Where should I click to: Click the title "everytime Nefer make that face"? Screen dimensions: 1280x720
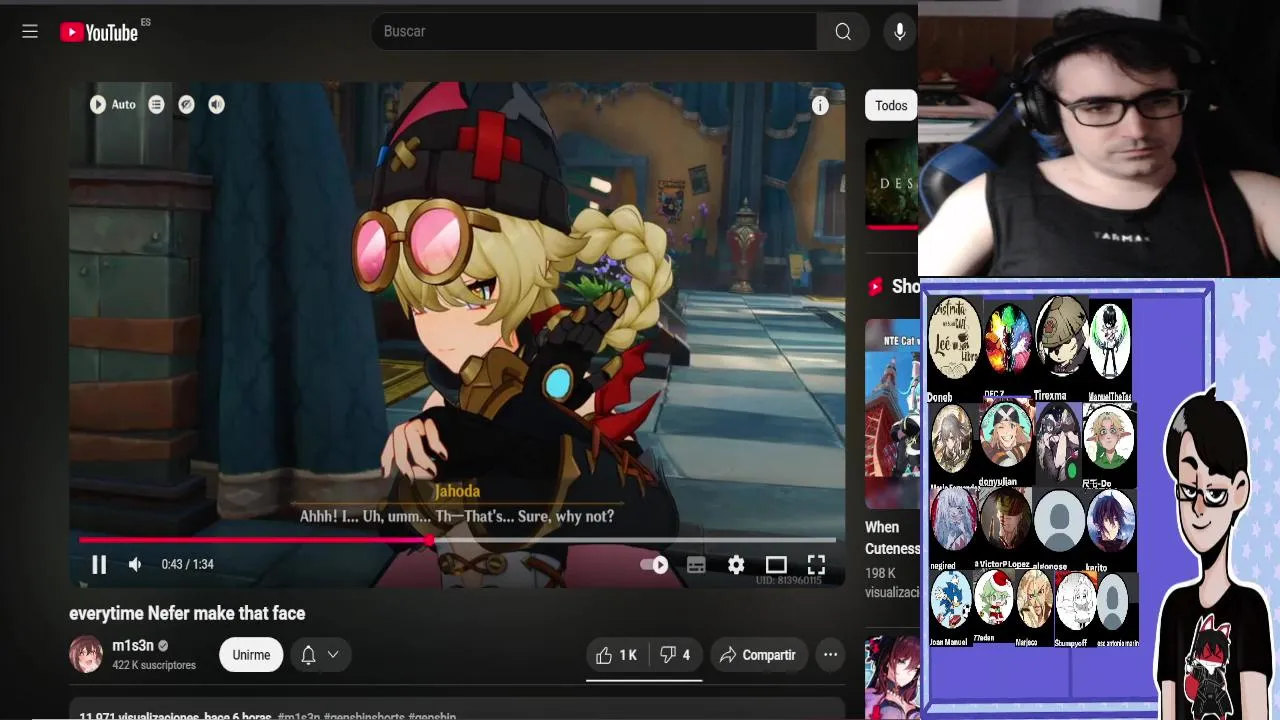187,614
